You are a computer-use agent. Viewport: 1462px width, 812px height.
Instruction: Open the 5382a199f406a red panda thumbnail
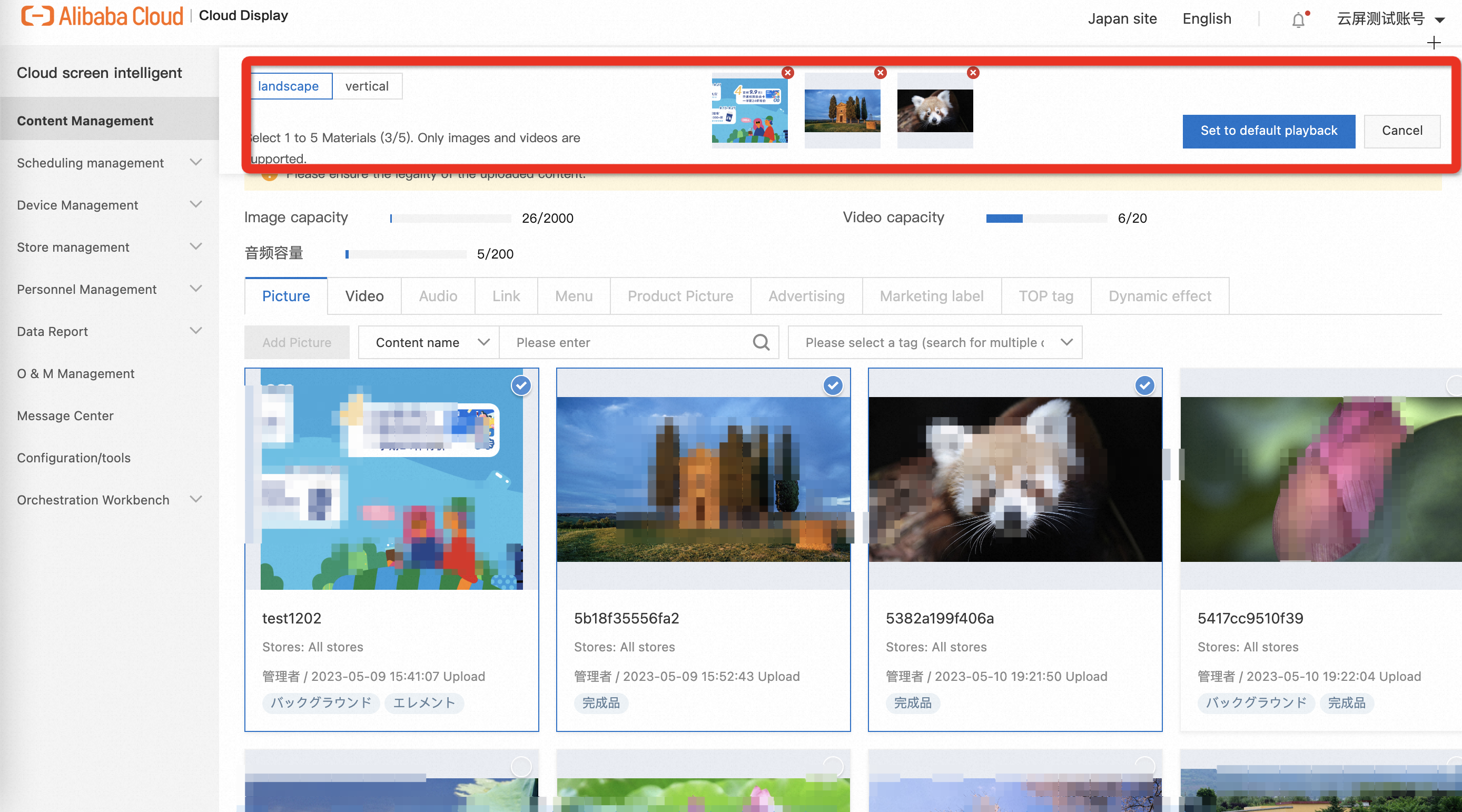pyautogui.click(x=1015, y=480)
